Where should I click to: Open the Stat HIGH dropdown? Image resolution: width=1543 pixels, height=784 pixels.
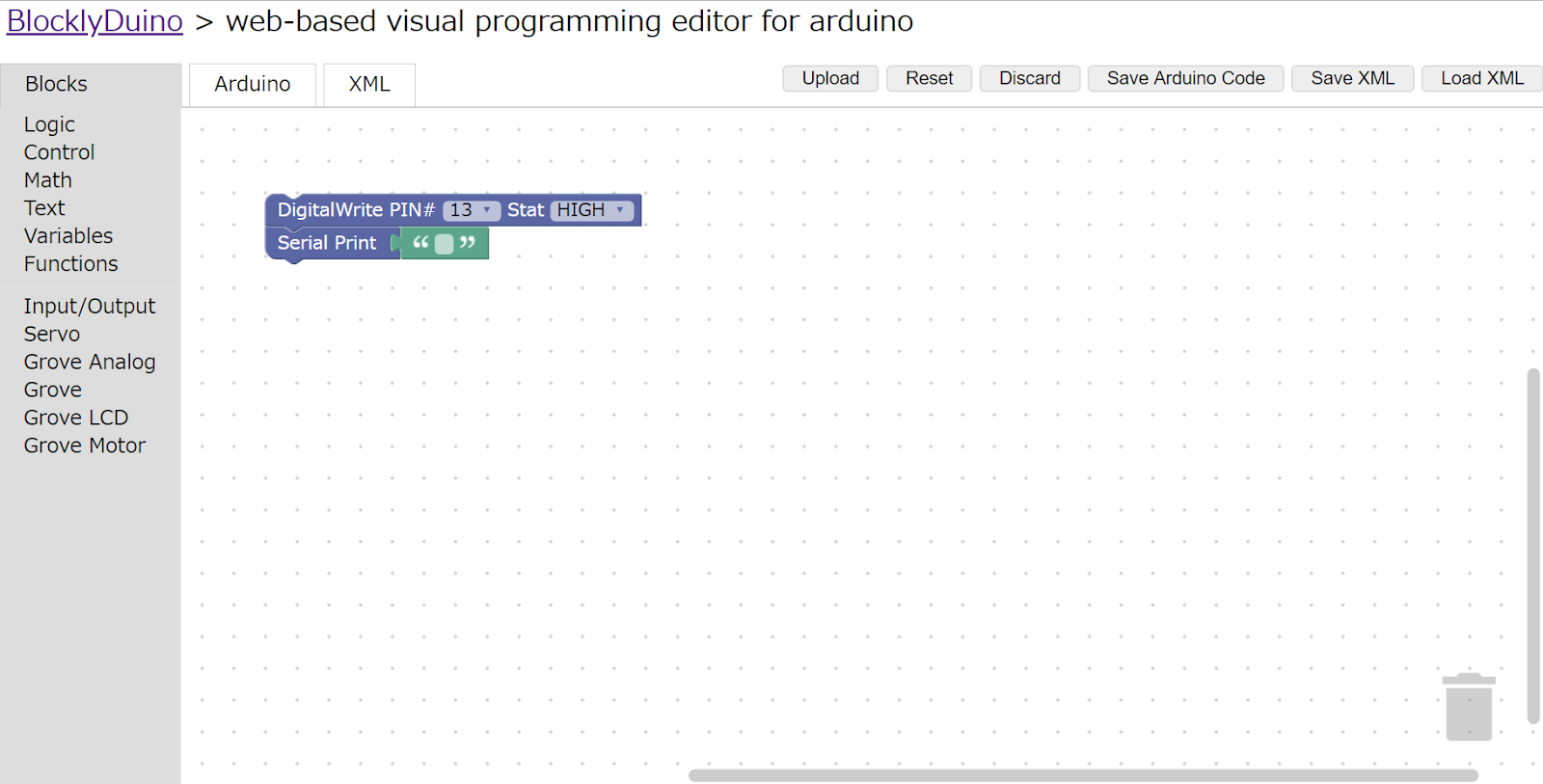592,210
